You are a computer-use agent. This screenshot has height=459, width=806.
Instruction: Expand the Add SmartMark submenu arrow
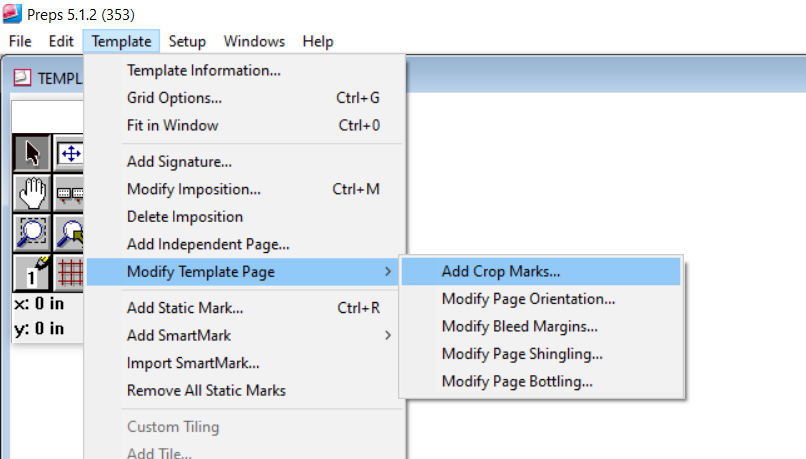point(388,336)
